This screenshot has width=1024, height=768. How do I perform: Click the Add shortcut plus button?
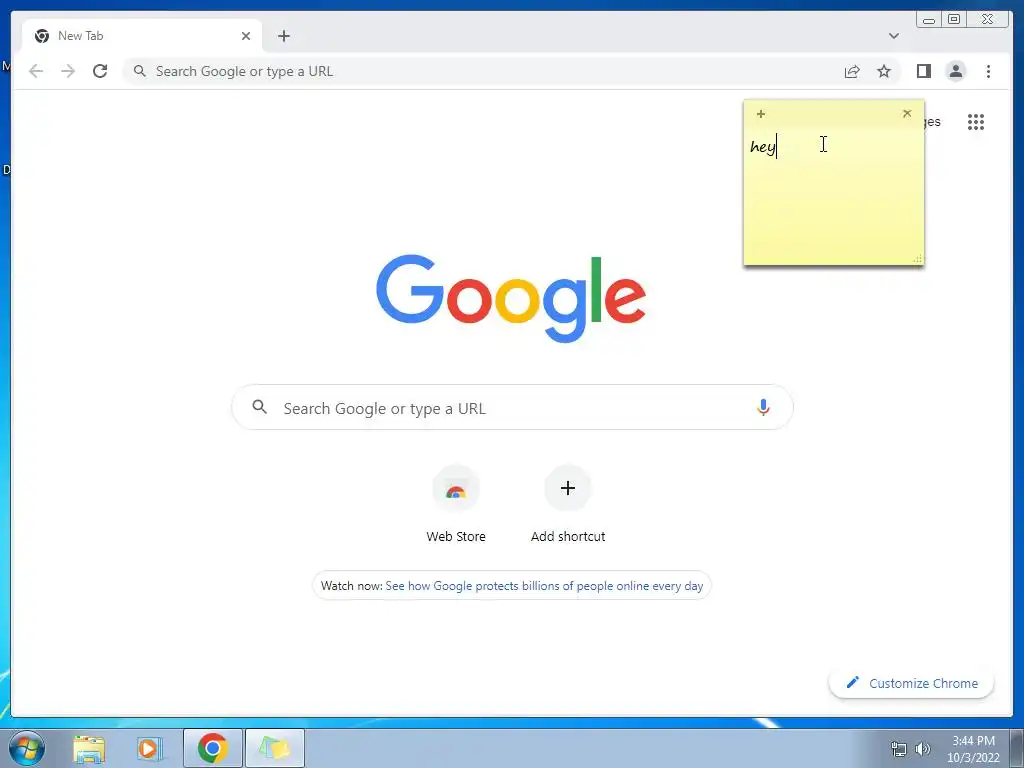coord(568,488)
